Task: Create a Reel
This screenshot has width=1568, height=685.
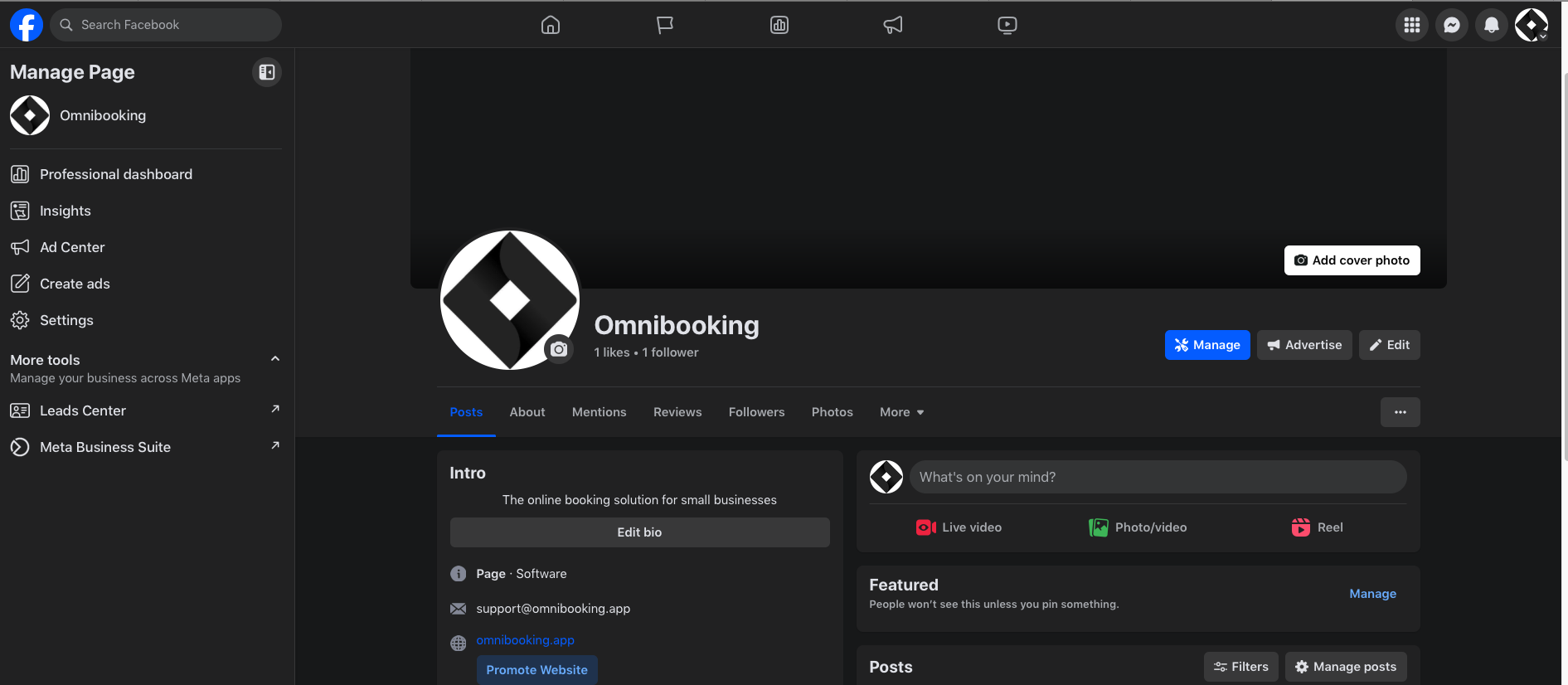Action: pos(1317,527)
